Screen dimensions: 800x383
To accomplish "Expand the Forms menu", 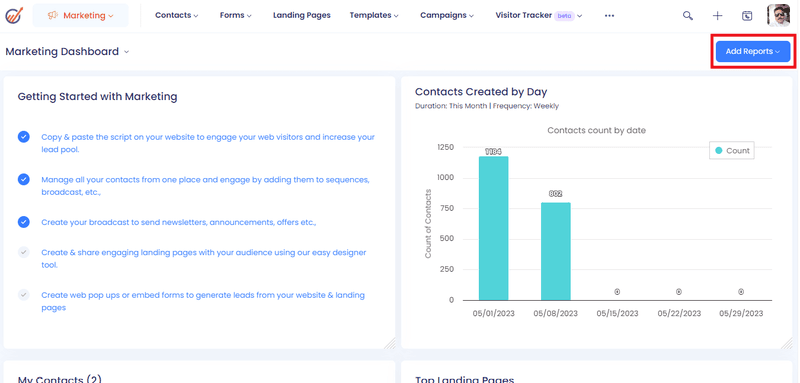I will pos(236,15).
